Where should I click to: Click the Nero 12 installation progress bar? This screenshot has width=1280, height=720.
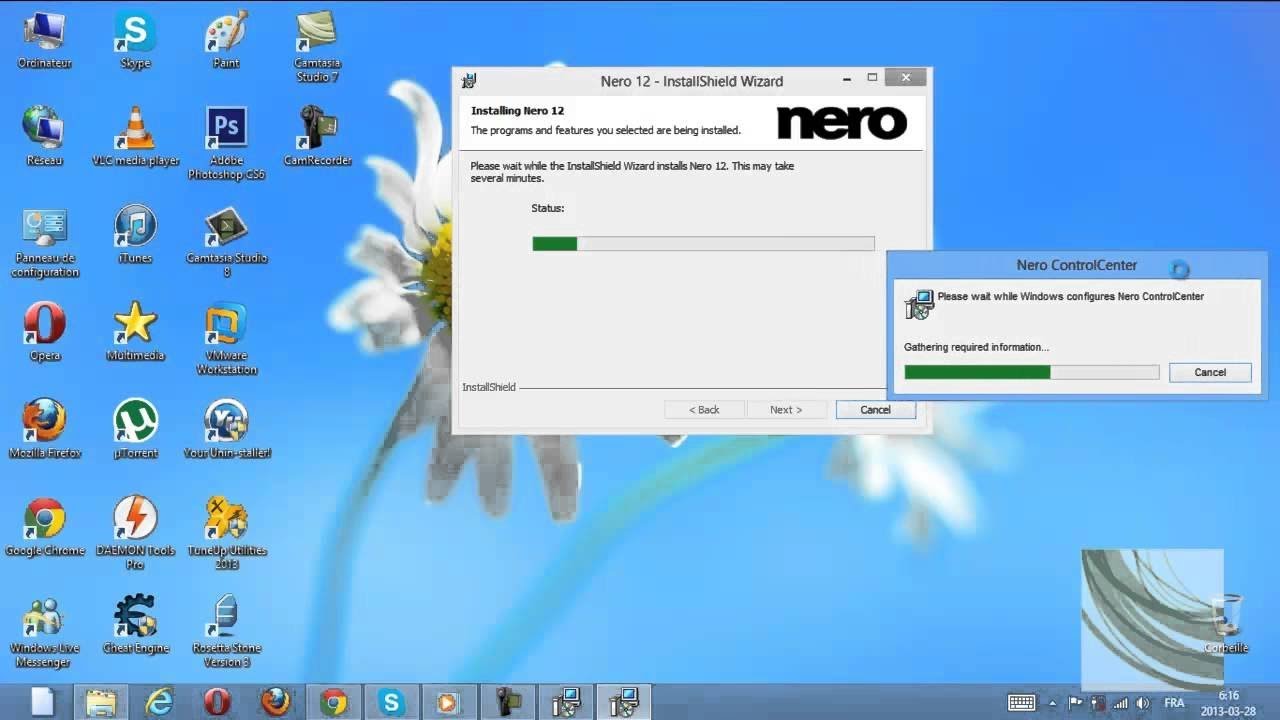(703, 243)
